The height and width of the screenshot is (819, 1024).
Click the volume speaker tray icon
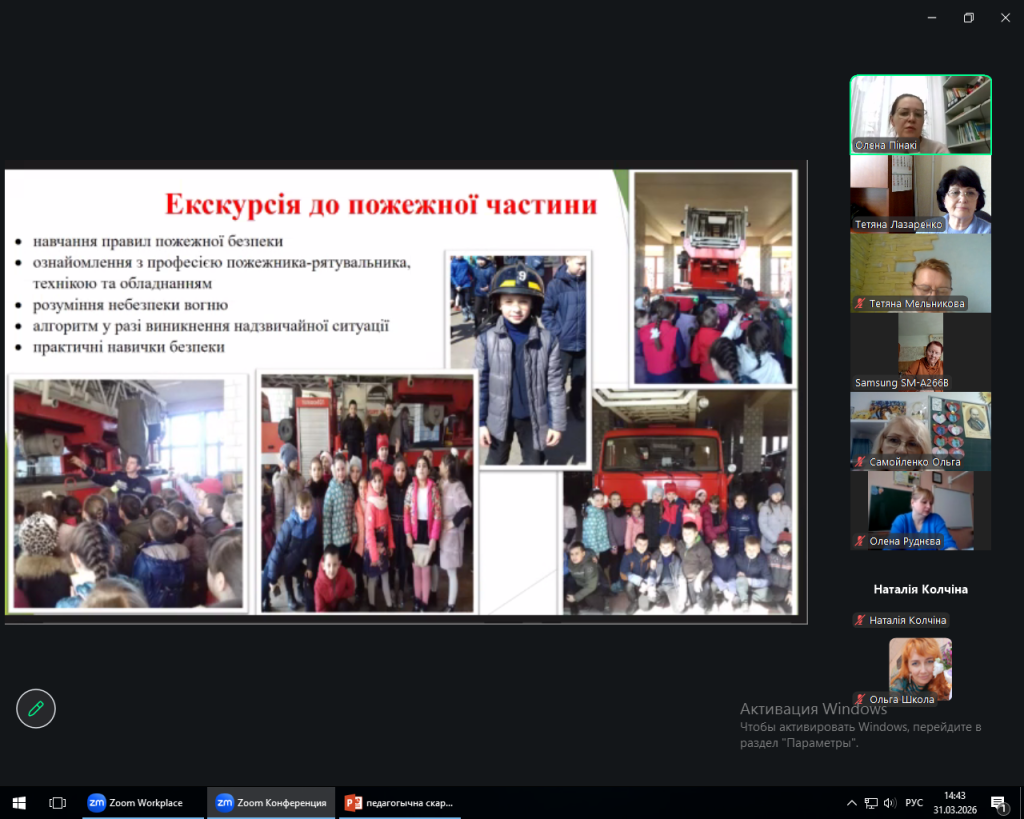(x=889, y=802)
